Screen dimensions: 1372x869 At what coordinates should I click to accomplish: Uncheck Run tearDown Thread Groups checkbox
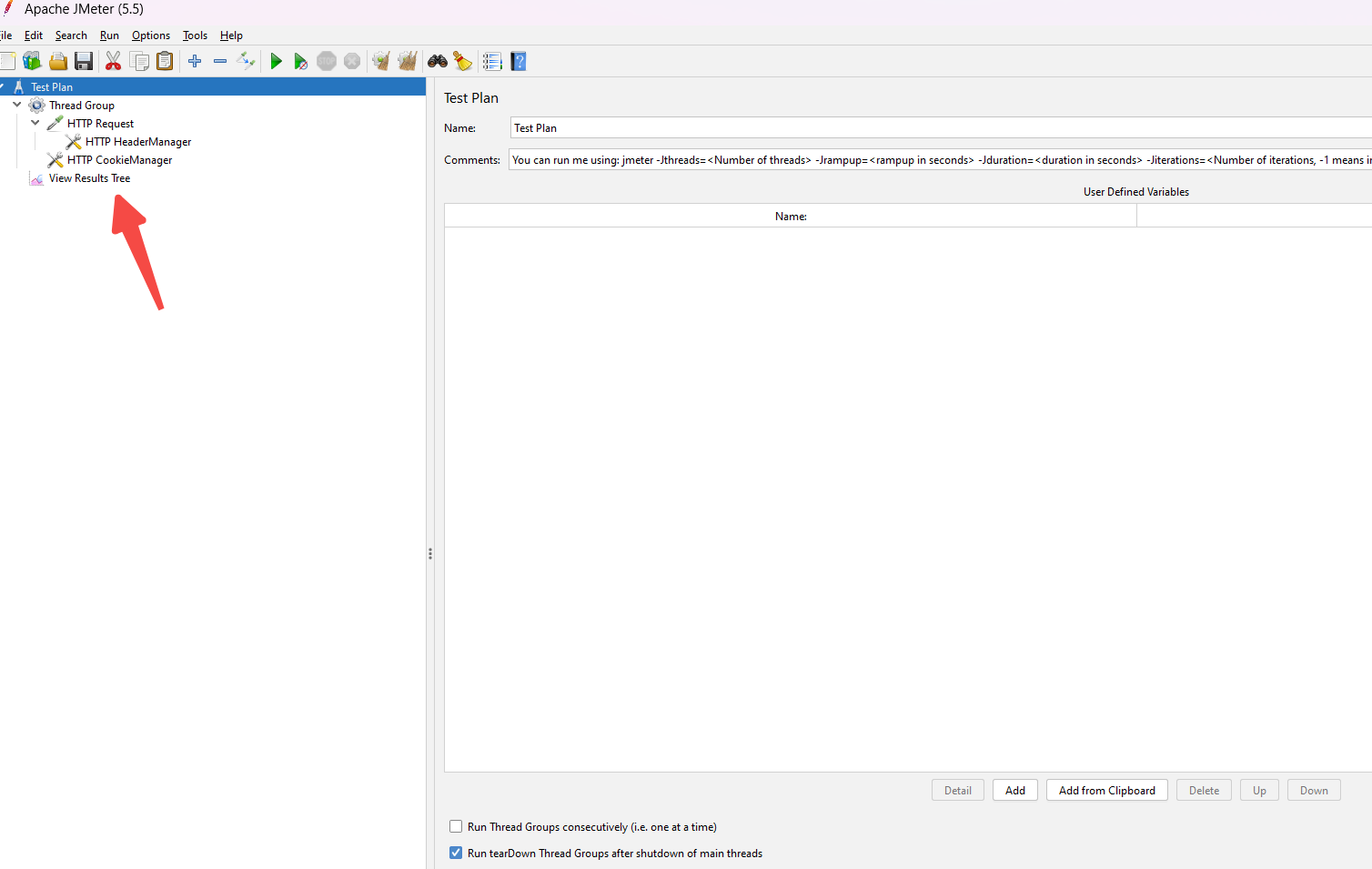pyautogui.click(x=456, y=853)
